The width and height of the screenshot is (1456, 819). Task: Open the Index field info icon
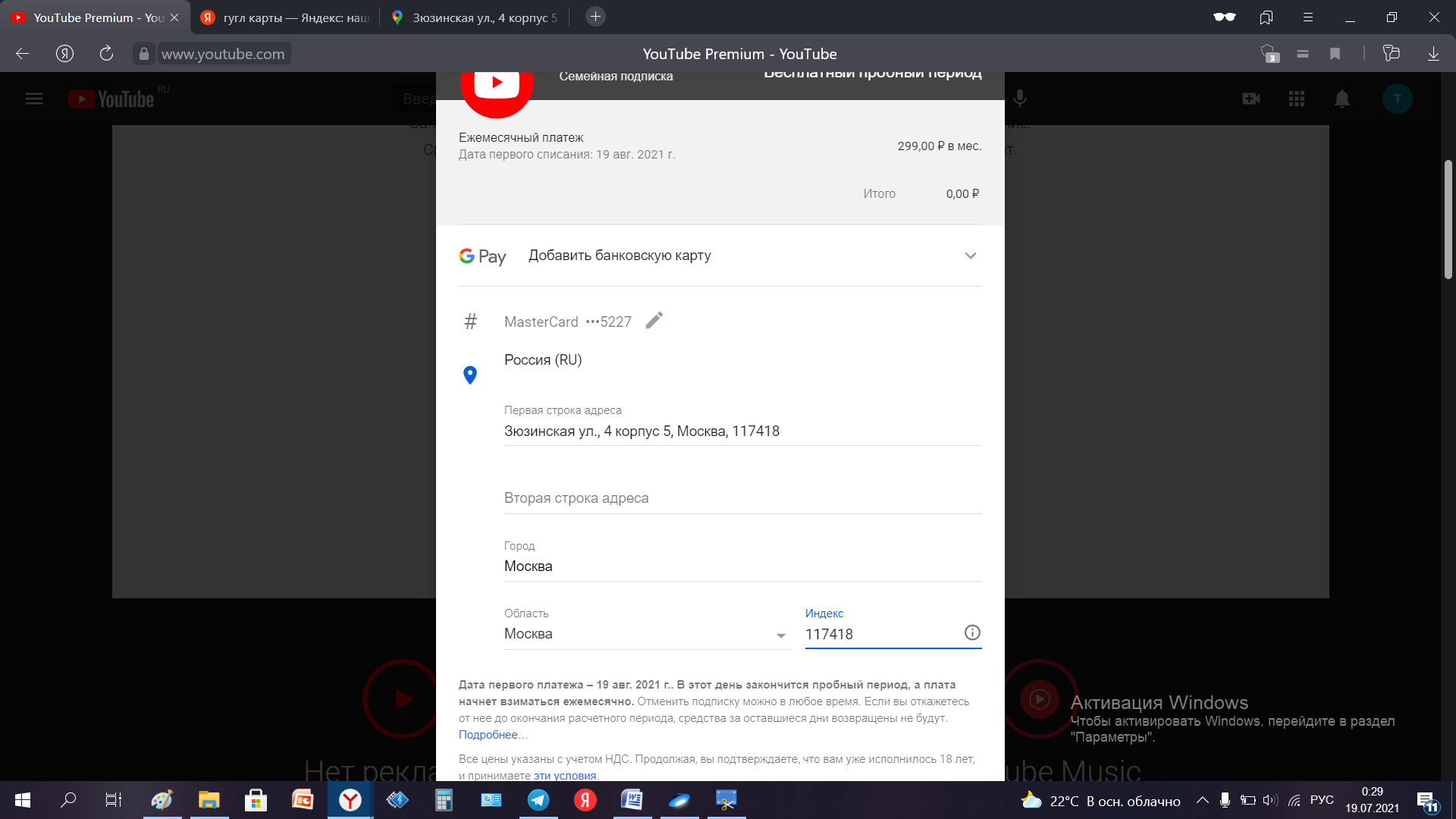972,632
